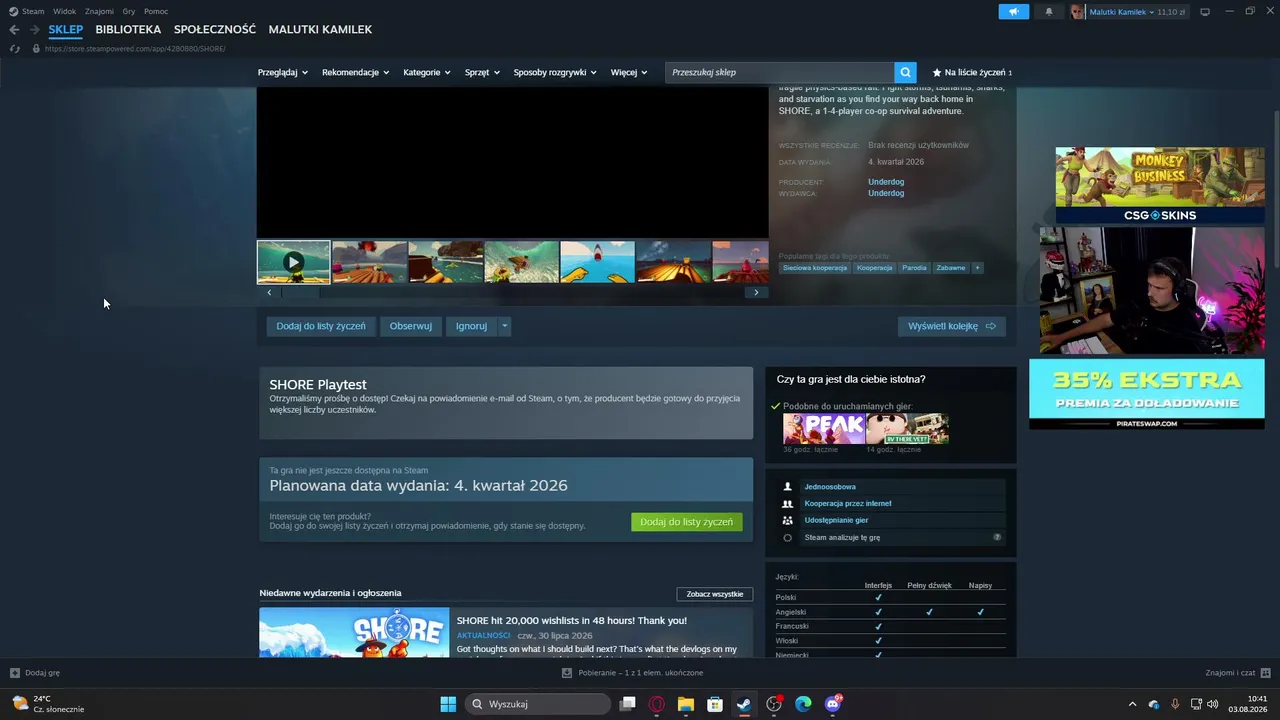Expand the Rekomendacje dropdown

point(356,72)
